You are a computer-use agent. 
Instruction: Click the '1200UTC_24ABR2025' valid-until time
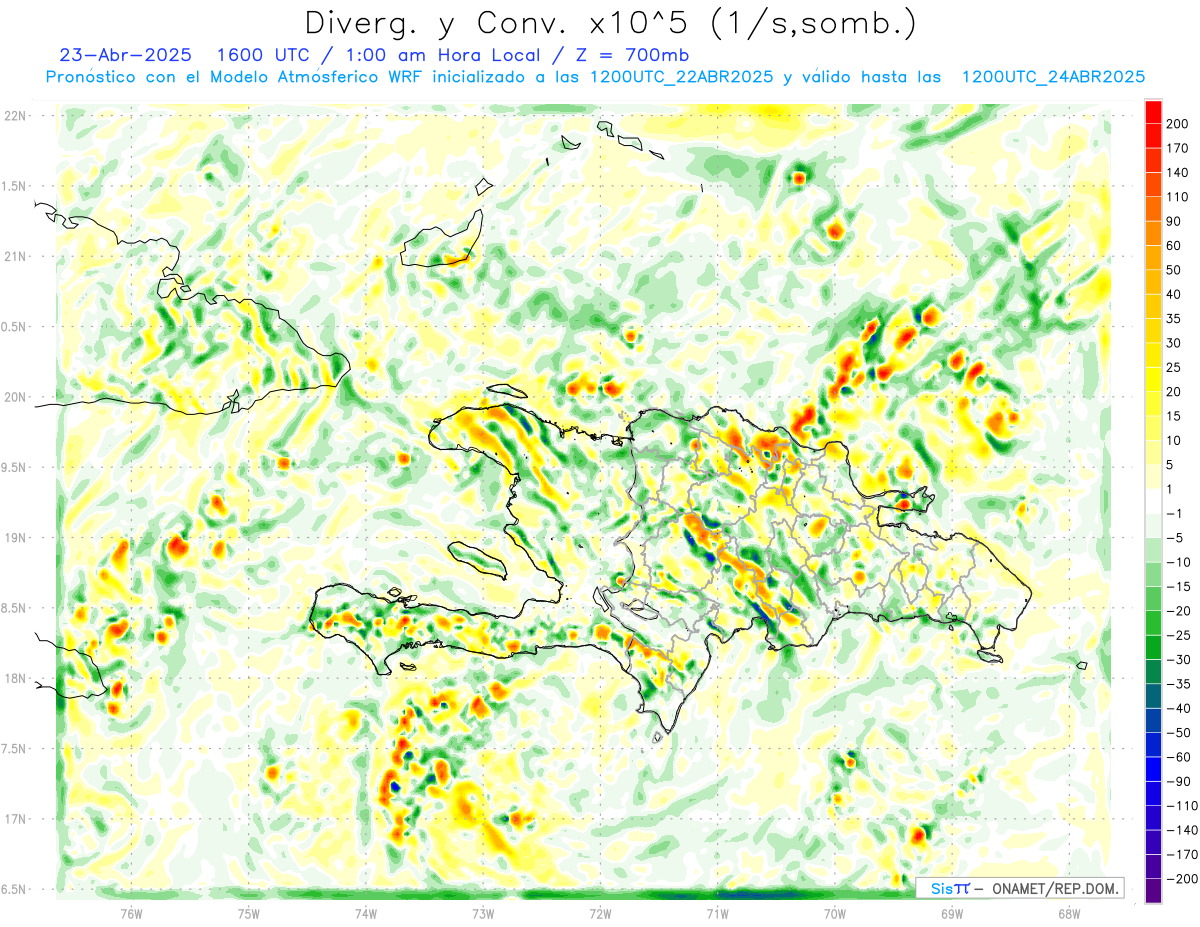1053,77
